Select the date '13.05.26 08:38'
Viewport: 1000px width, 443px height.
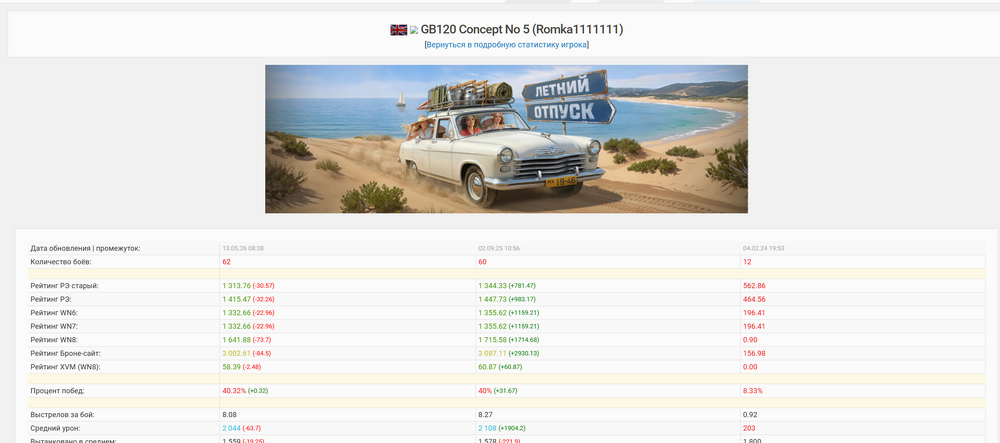(244, 249)
